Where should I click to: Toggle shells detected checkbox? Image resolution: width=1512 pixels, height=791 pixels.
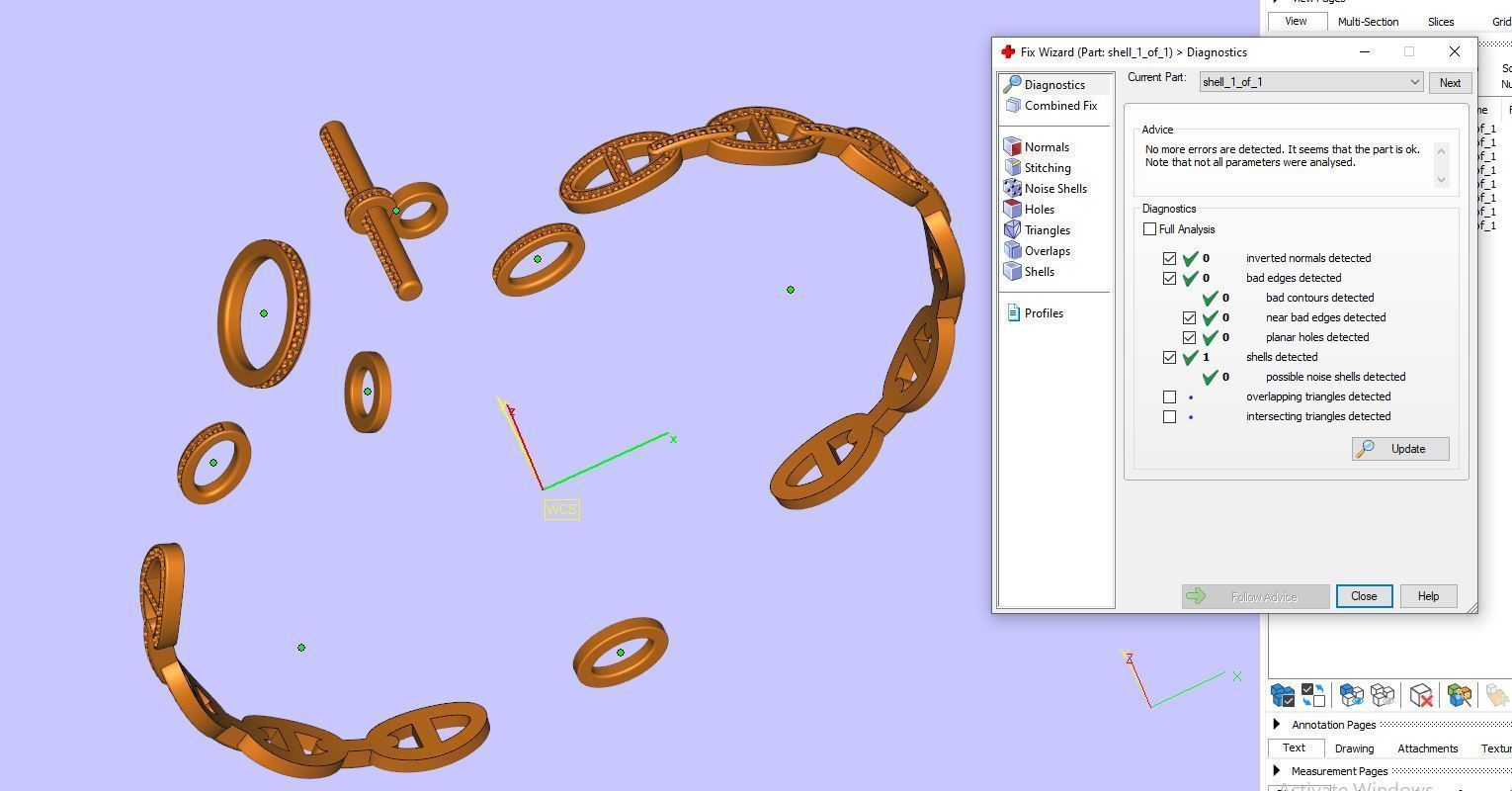coord(1169,358)
